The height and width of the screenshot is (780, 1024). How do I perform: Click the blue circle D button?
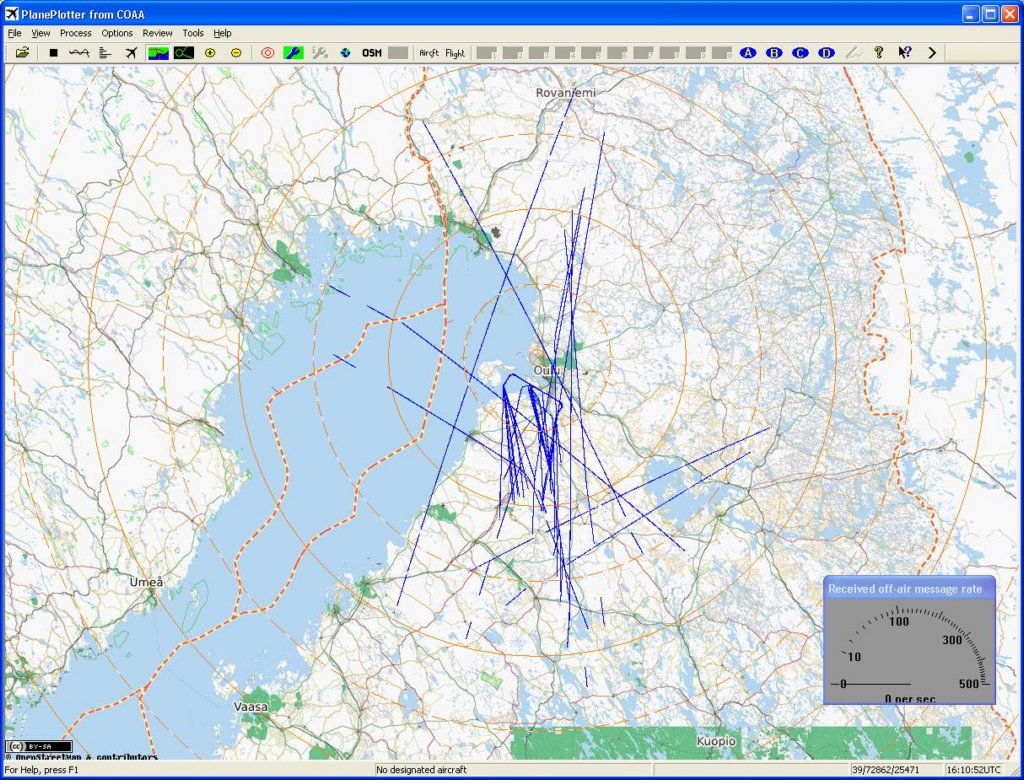826,53
